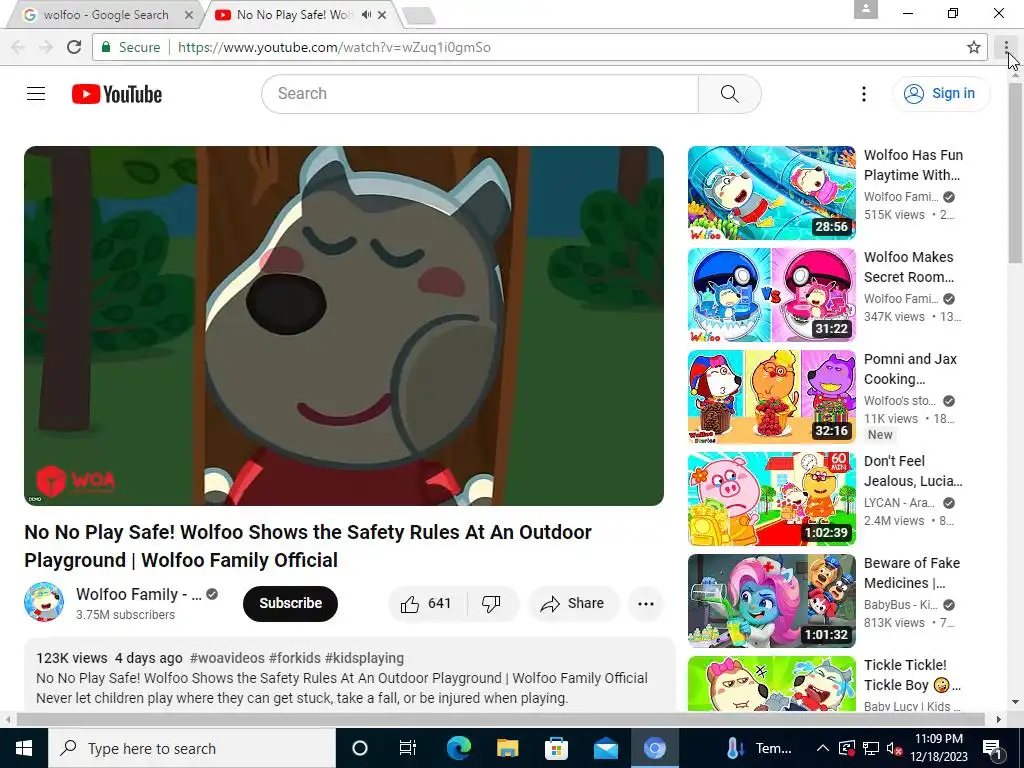Viewport: 1024px width, 768px height.
Task: Open Mail app from taskbar
Action: pyautogui.click(x=605, y=748)
